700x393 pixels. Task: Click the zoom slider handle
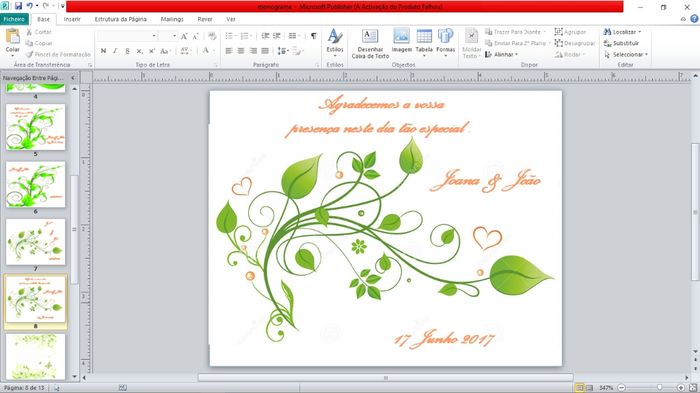[x=659, y=388]
